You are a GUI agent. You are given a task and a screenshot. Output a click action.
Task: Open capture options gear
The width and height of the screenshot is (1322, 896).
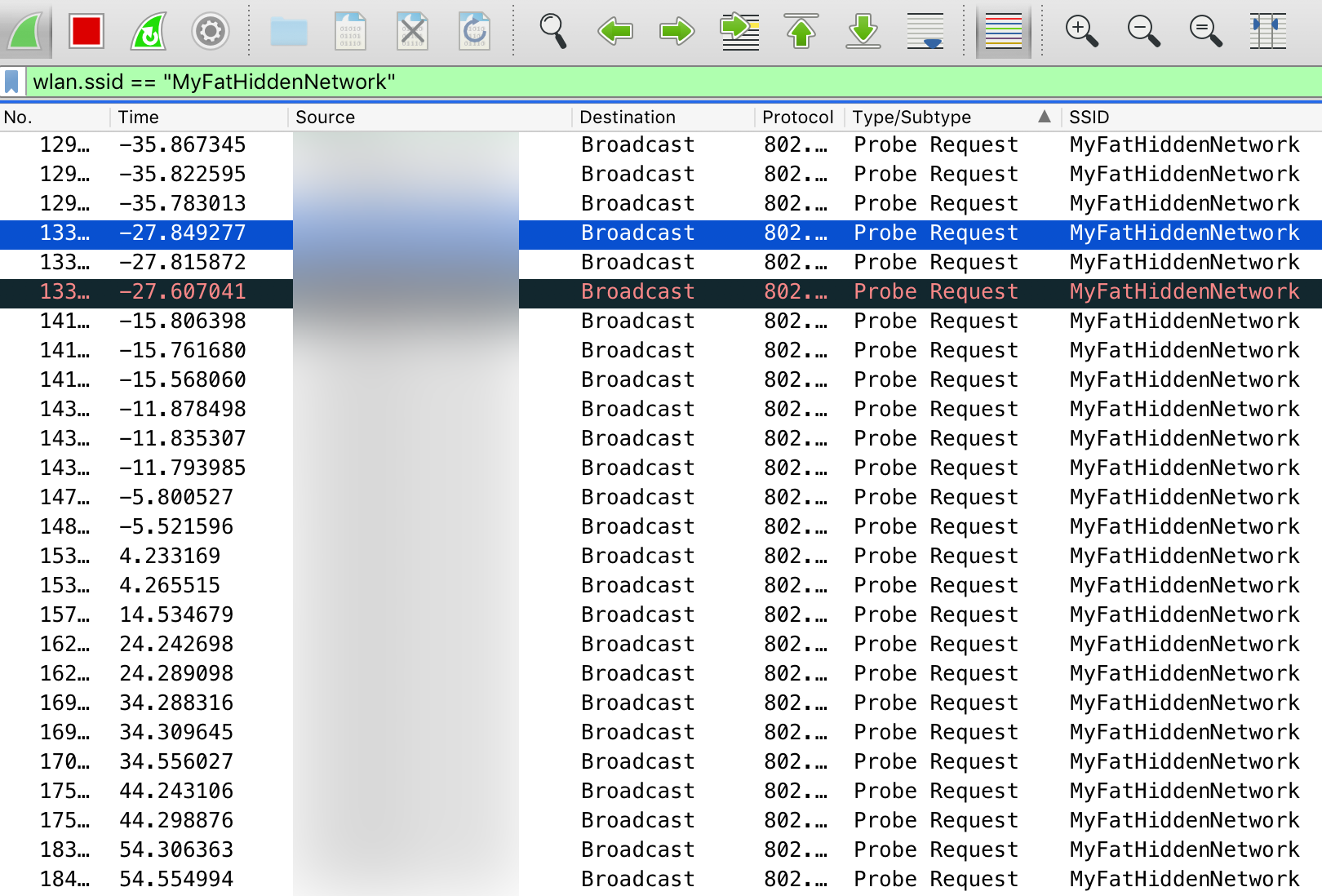point(210,31)
